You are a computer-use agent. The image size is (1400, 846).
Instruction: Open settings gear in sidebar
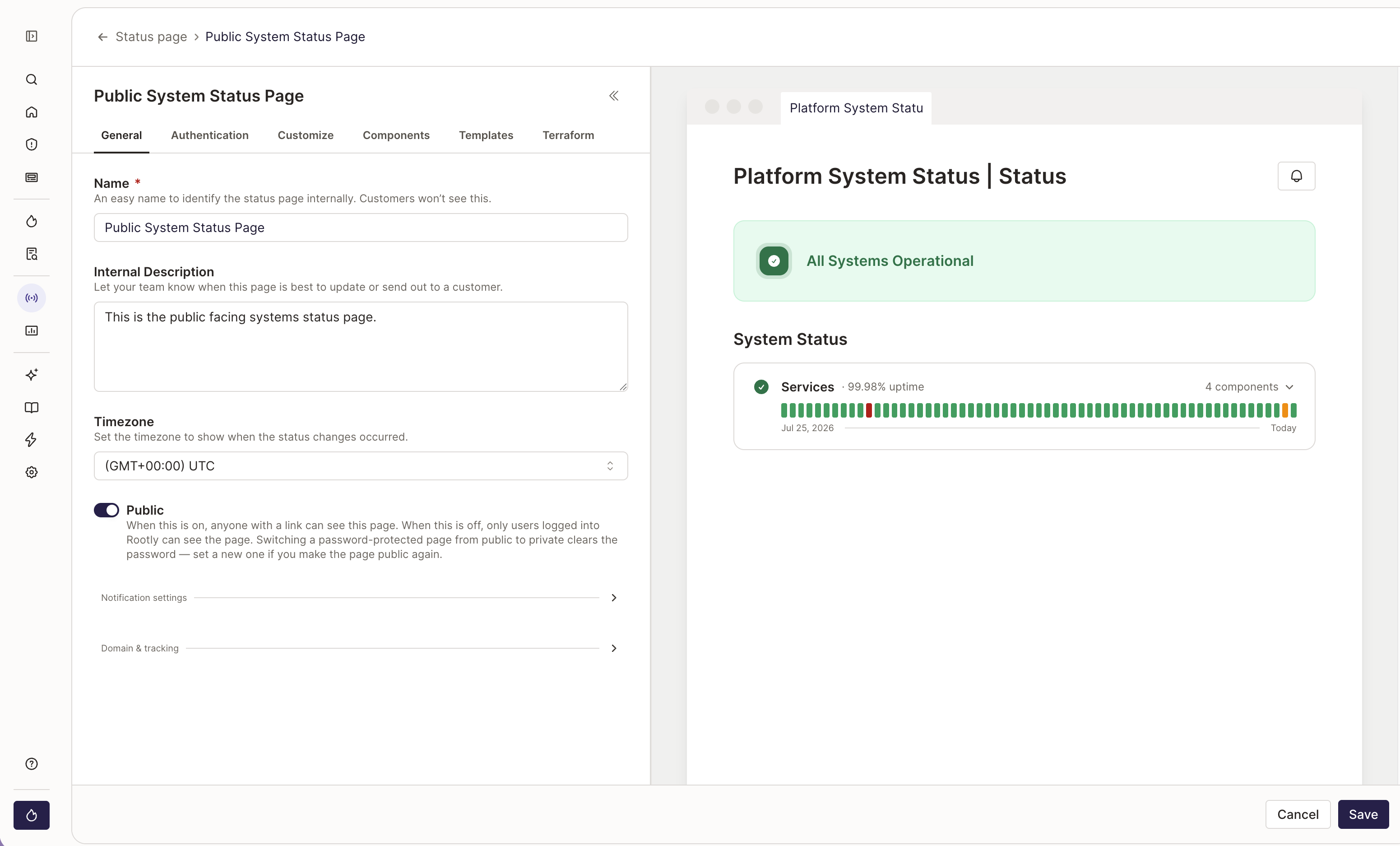click(32, 472)
